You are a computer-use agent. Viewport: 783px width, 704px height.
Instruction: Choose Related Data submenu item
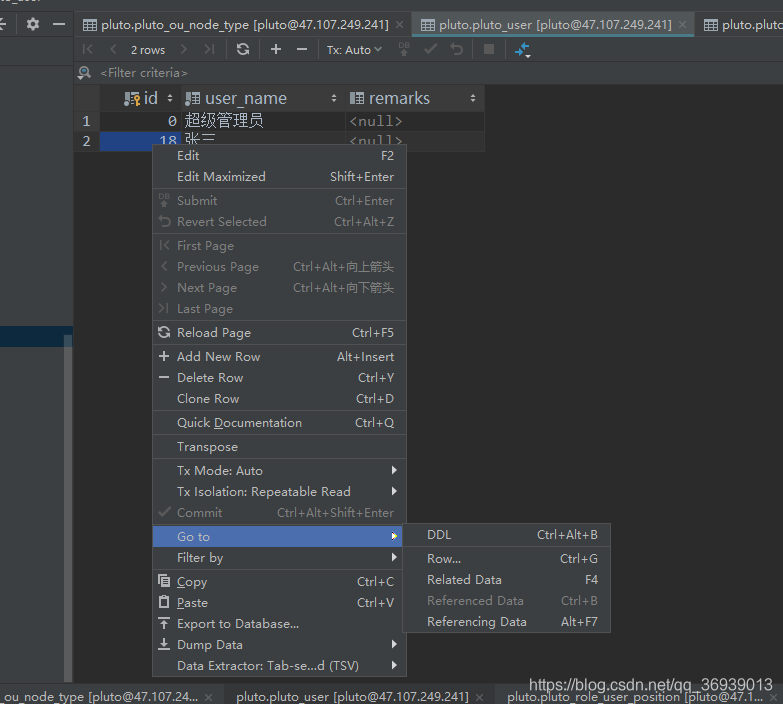point(506,580)
